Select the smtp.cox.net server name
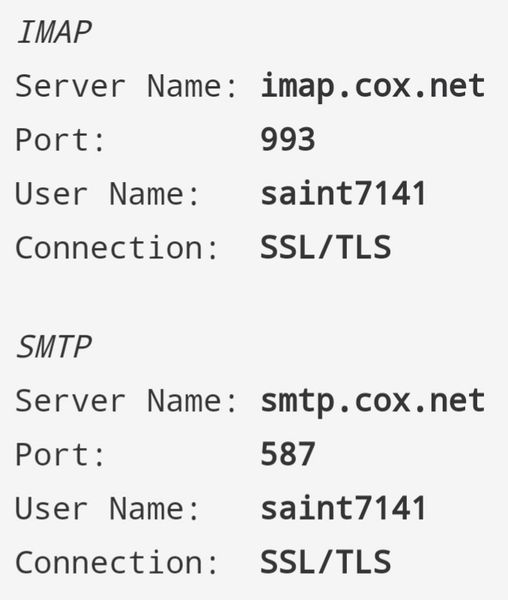Image resolution: width=508 pixels, height=600 pixels. [373, 402]
